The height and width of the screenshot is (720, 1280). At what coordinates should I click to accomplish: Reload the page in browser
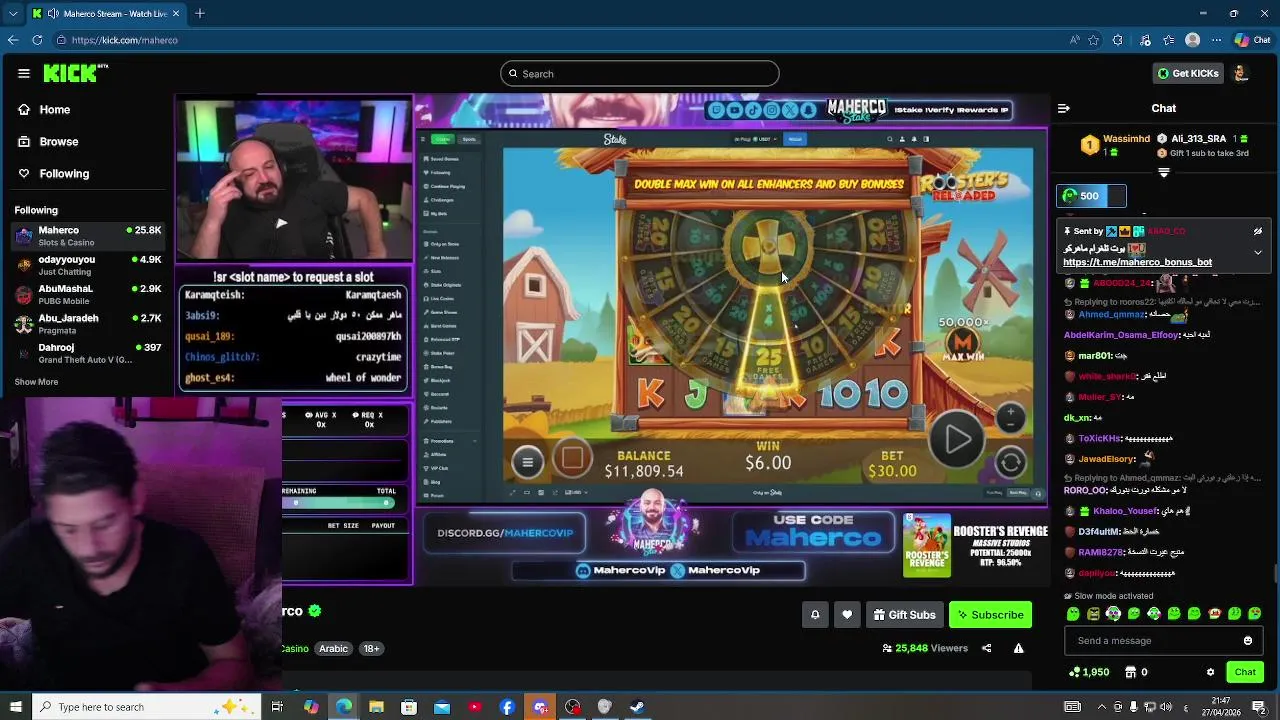[37, 40]
